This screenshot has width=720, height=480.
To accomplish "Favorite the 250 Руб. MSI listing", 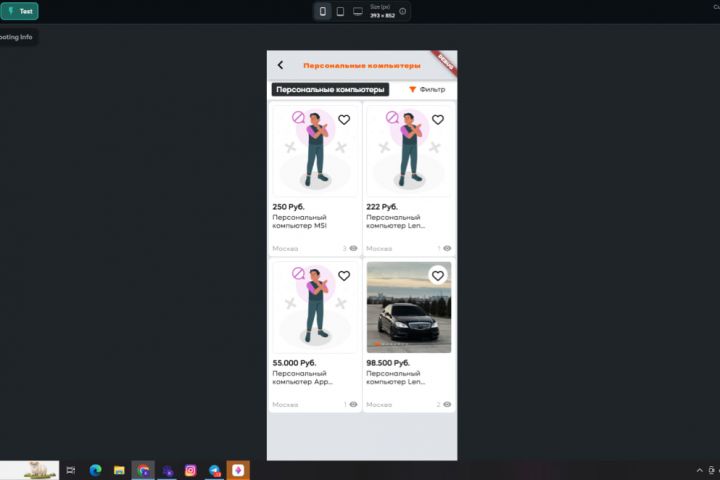I will click(344, 120).
